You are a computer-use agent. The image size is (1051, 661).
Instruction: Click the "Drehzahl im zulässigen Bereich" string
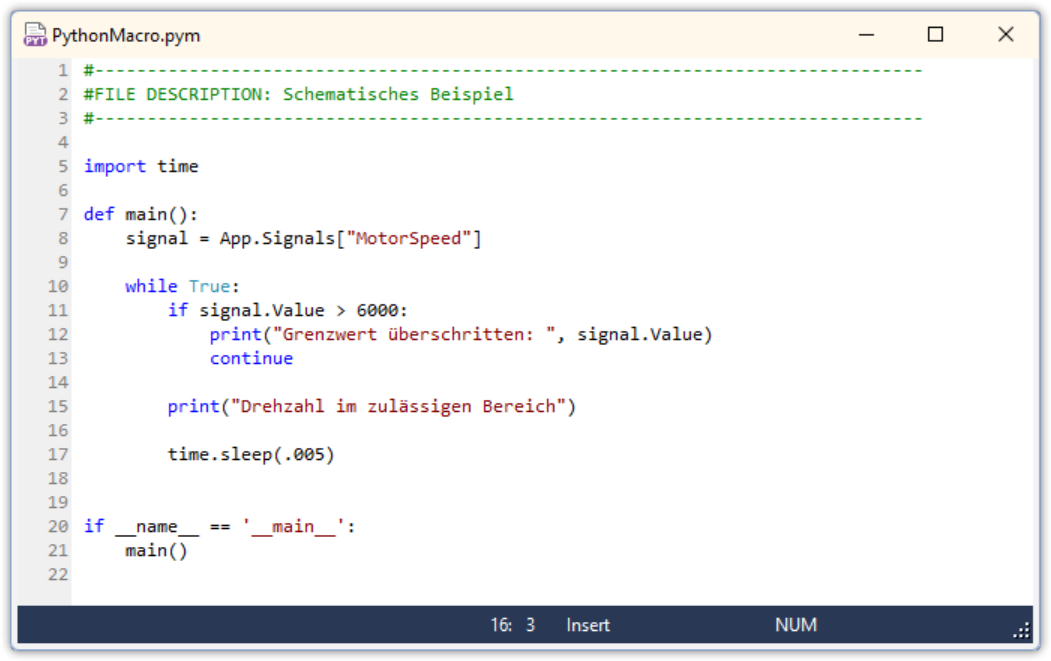[398, 406]
